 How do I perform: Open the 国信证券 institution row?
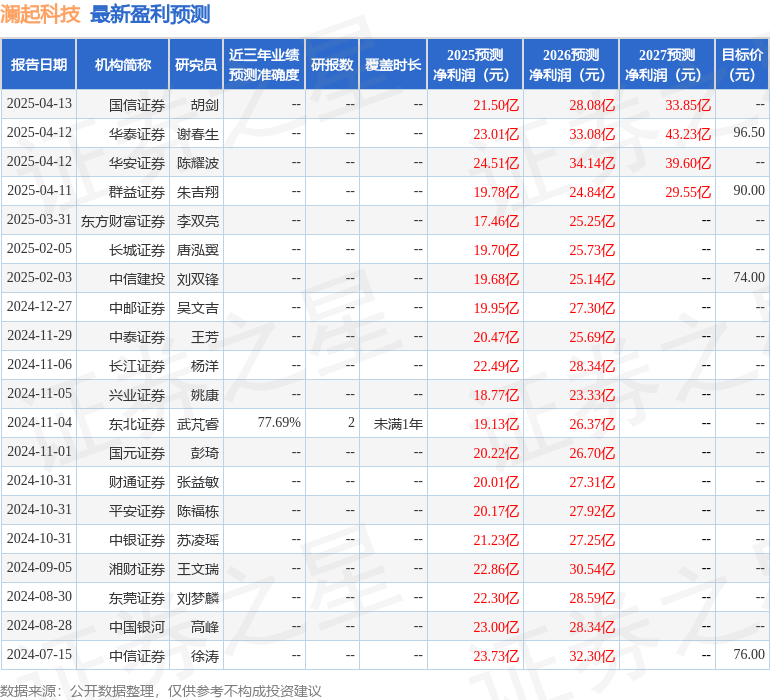tap(137, 104)
